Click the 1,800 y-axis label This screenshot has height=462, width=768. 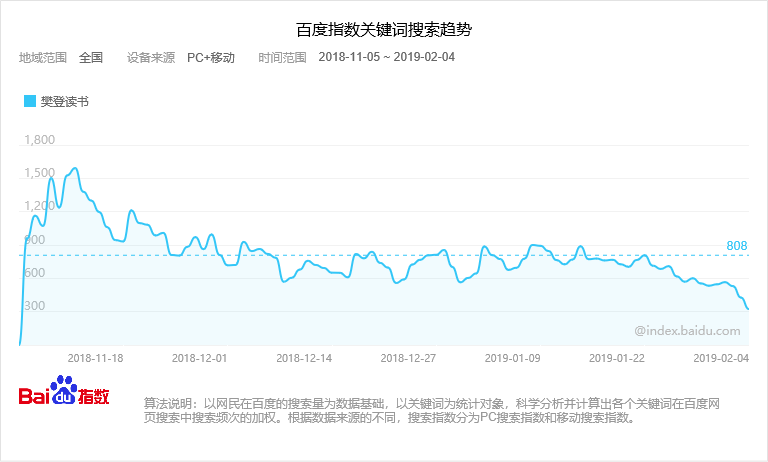coord(40,140)
